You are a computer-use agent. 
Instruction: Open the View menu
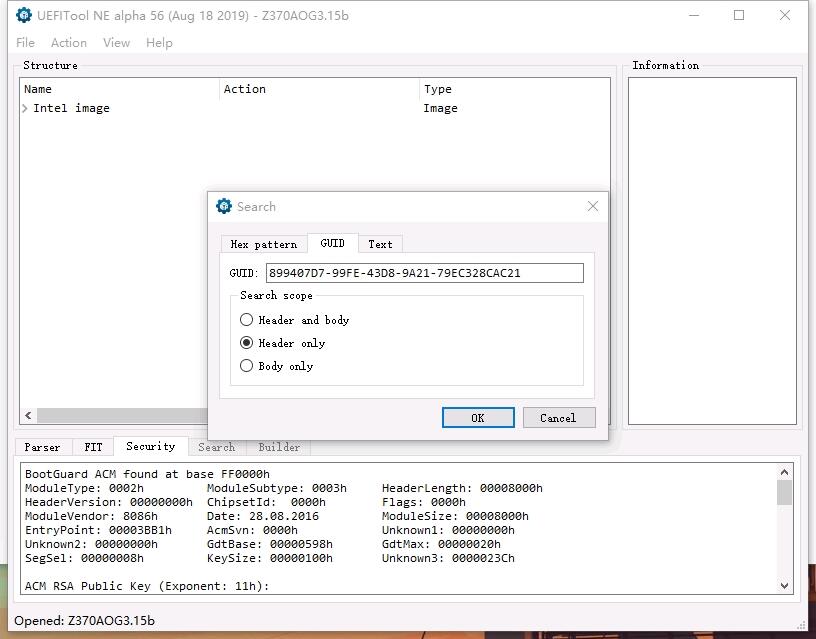(x=117, y=43)
